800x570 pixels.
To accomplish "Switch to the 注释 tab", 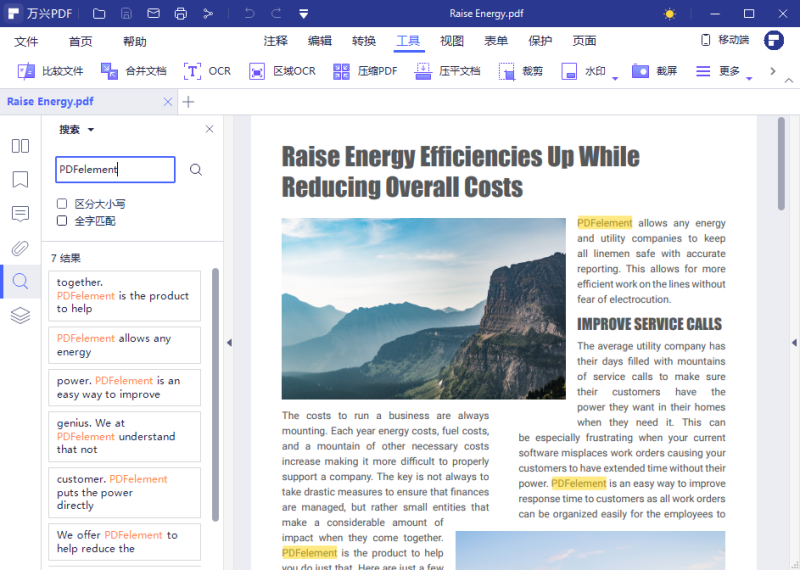I will (x=276, y=41).
